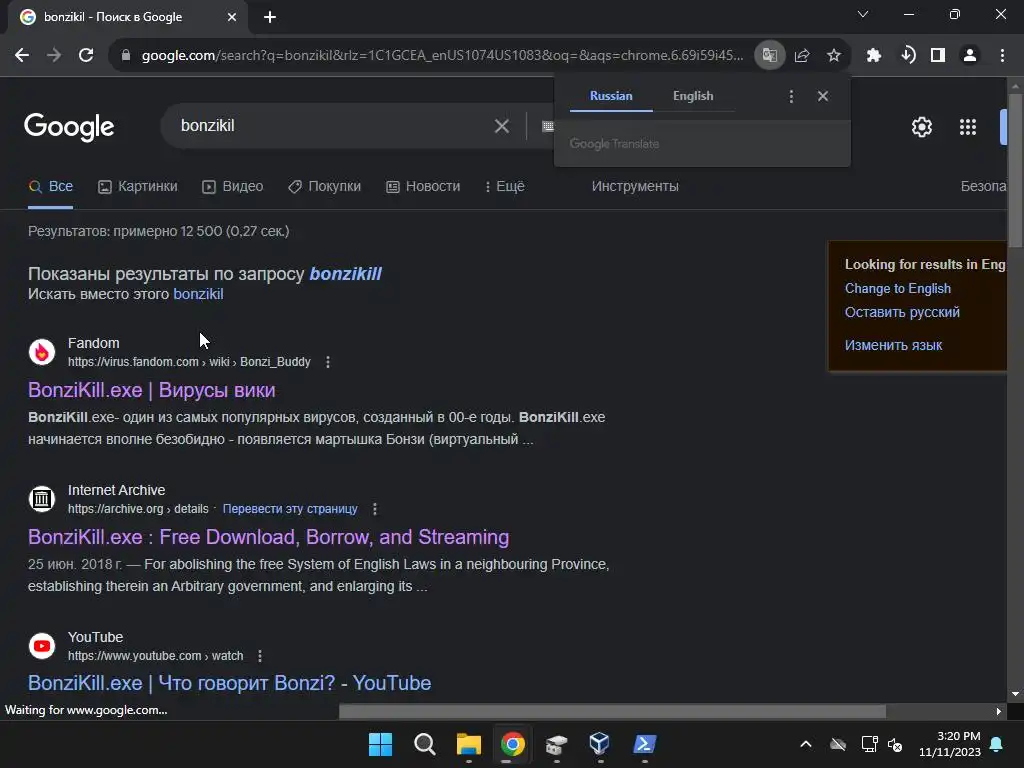Click the vertical page scrollbar thumb
This screenshot has width=1024, height=768.
coord(1014,171)
